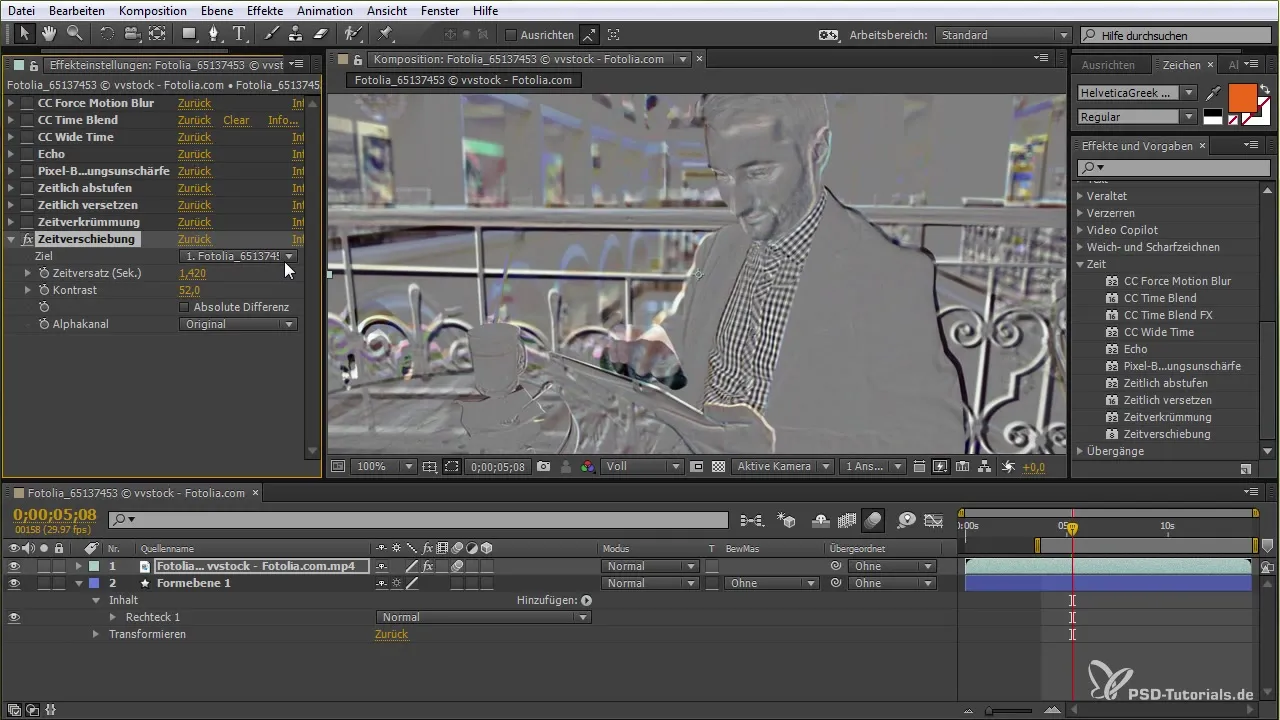Image resolution: width=1280 pixels, height=720 pixels.
Task: Toggle fx switch for Zeitverkrümmung effect
Action: coord(27,222)
